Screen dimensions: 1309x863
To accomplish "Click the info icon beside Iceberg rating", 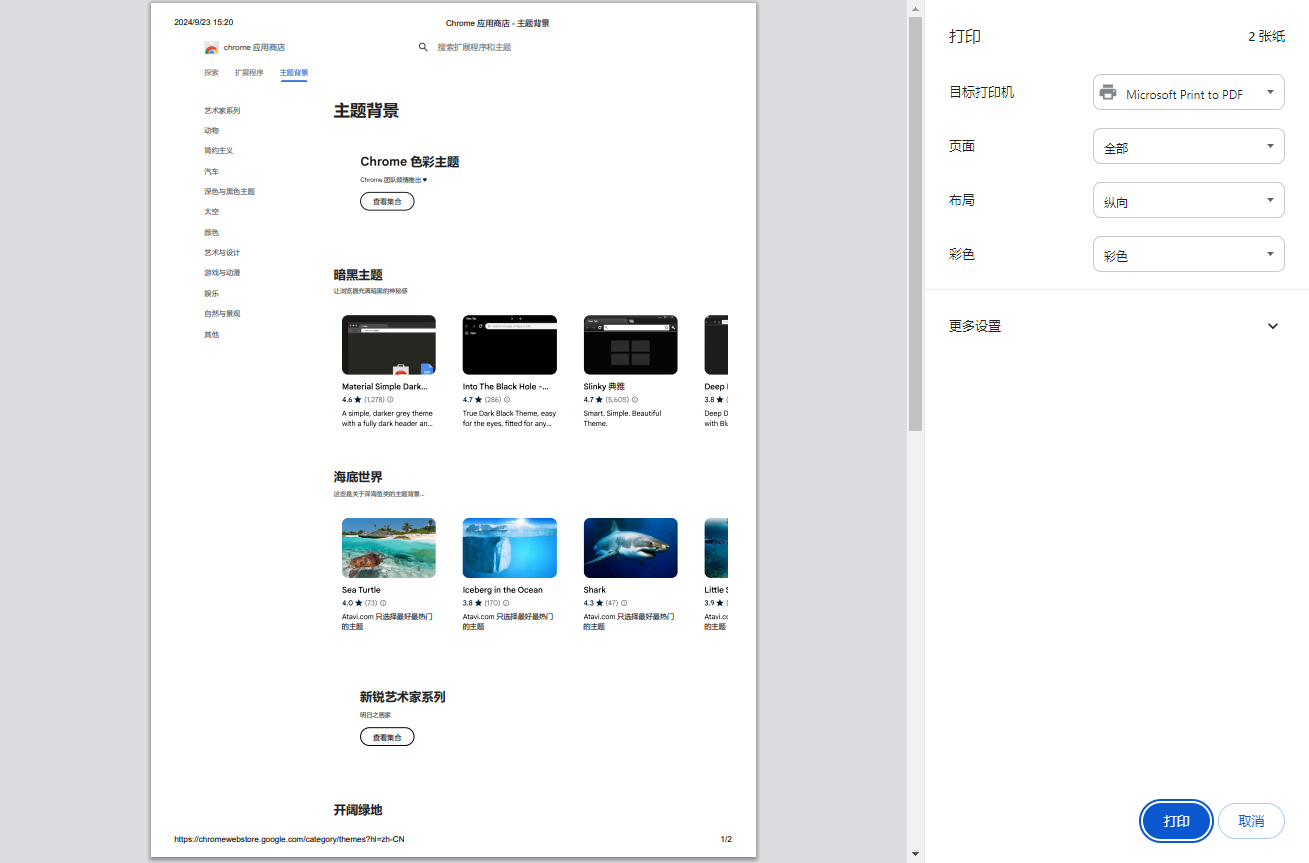I will [x=507, y=603].
